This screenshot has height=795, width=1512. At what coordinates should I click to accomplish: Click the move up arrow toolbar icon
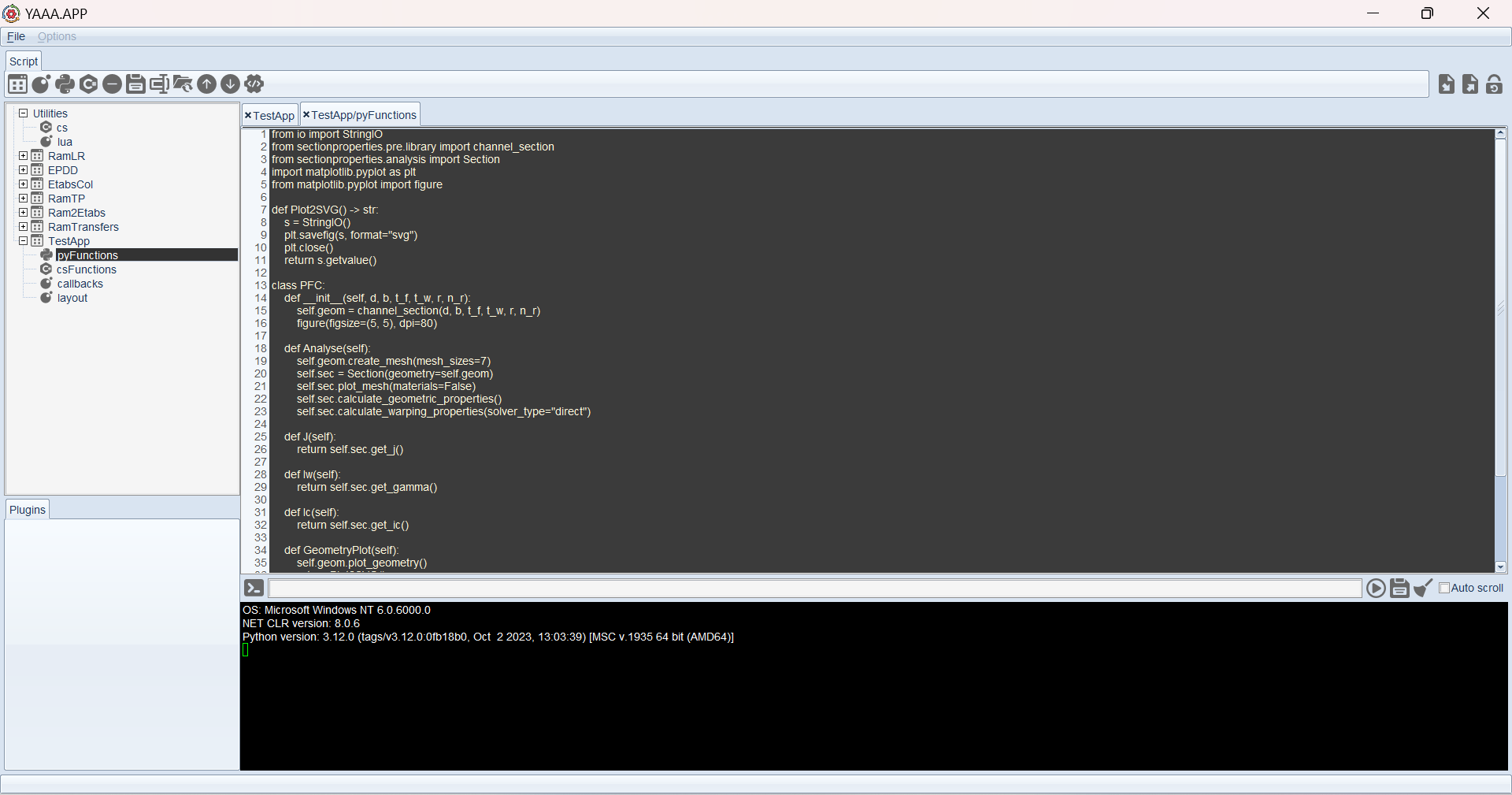point(206,84)
